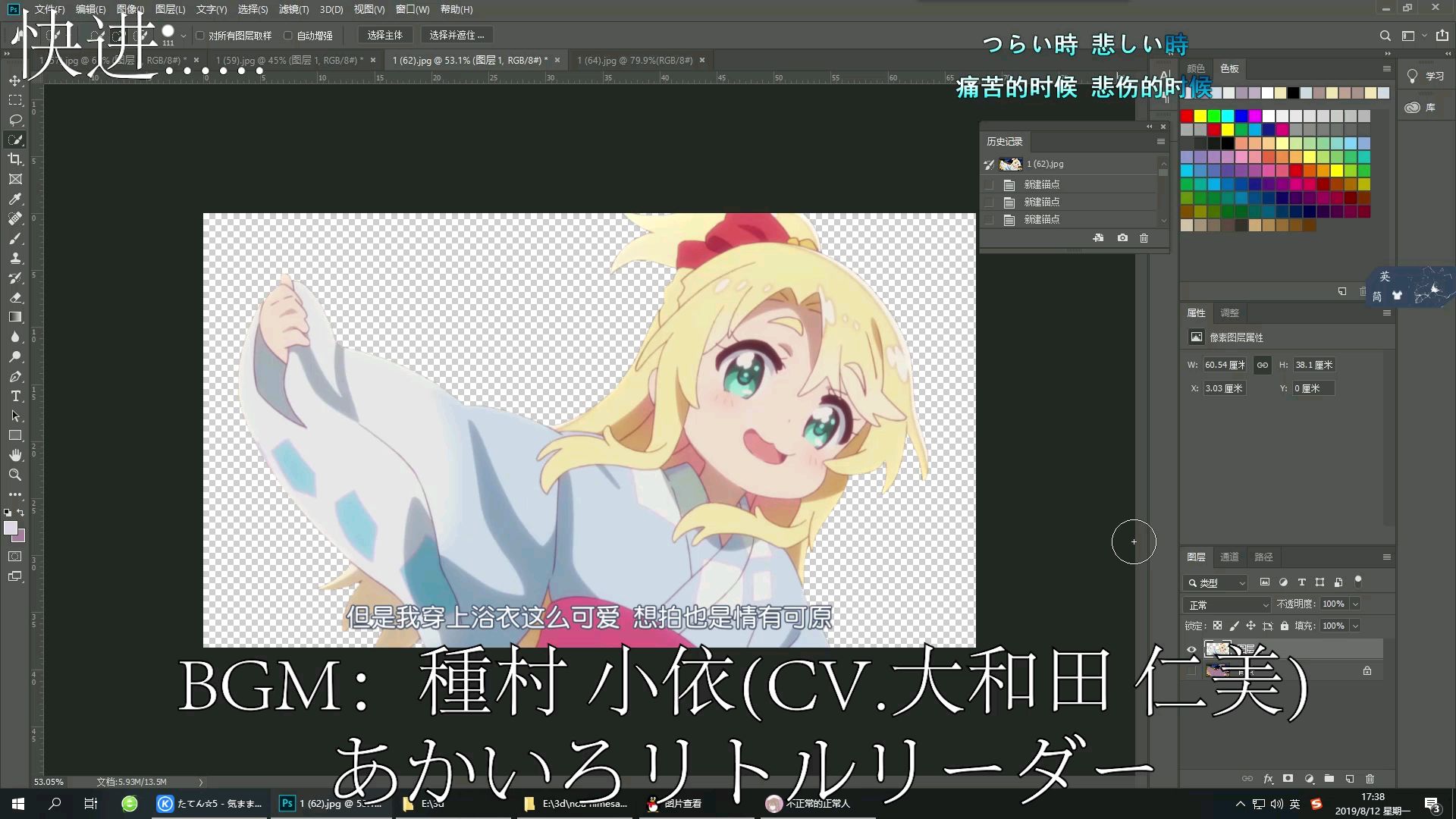Select the Rectangle shape tool
This screenshot has height=819, width=1456.
(x=15, y=435)
